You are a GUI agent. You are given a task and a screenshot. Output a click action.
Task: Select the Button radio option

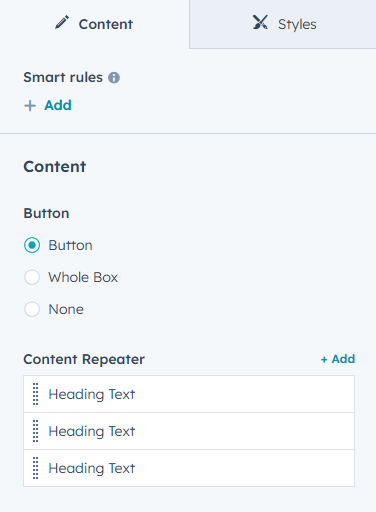[x=32, y=245]
